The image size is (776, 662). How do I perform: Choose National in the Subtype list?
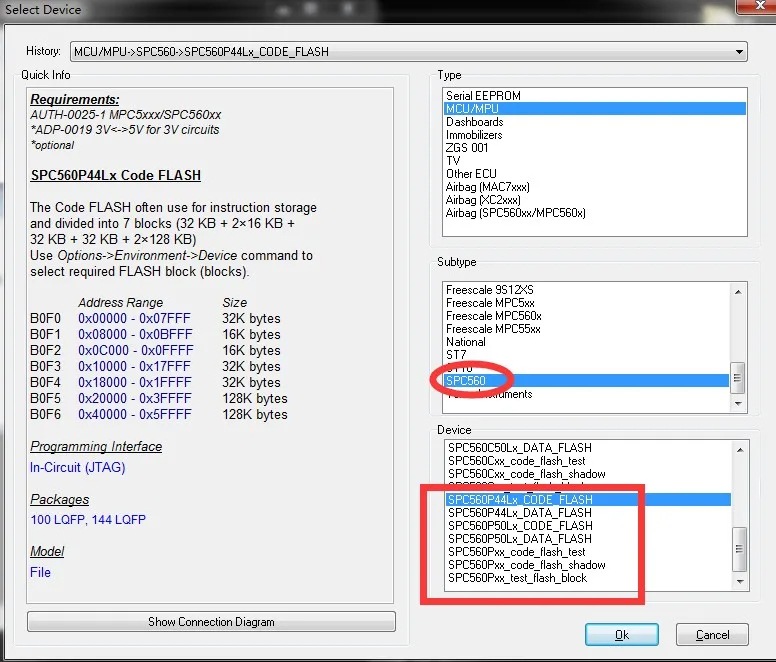click(x=465, y=342)
